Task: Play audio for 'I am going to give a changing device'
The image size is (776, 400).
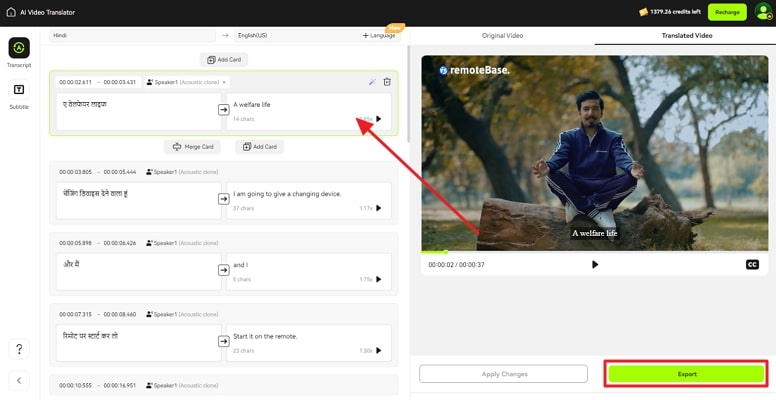Action: tap(379, 208)
